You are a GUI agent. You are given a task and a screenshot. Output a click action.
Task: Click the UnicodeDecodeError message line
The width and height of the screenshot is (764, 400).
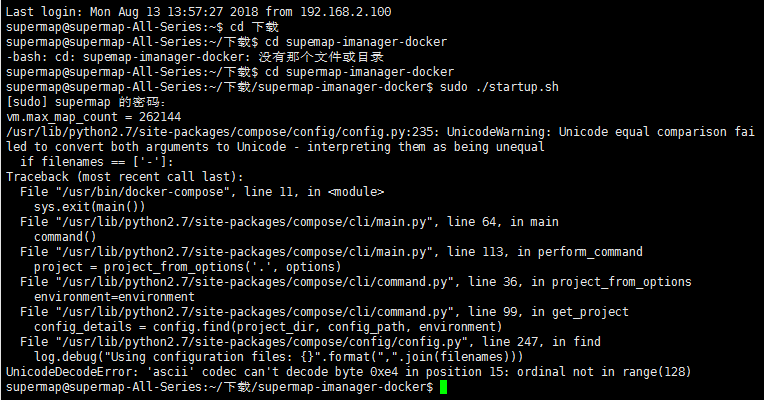coord(348,372)
